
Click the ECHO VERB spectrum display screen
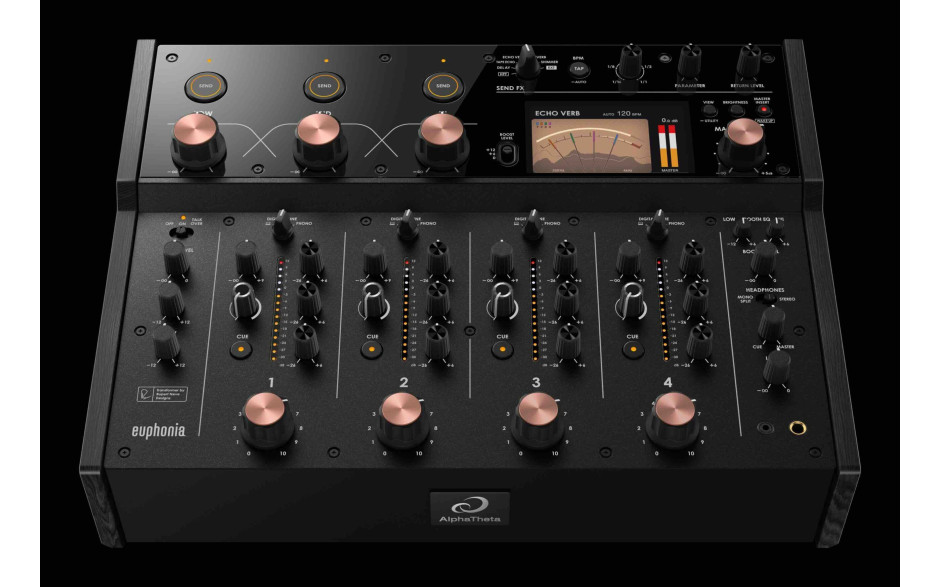[590, 146]
